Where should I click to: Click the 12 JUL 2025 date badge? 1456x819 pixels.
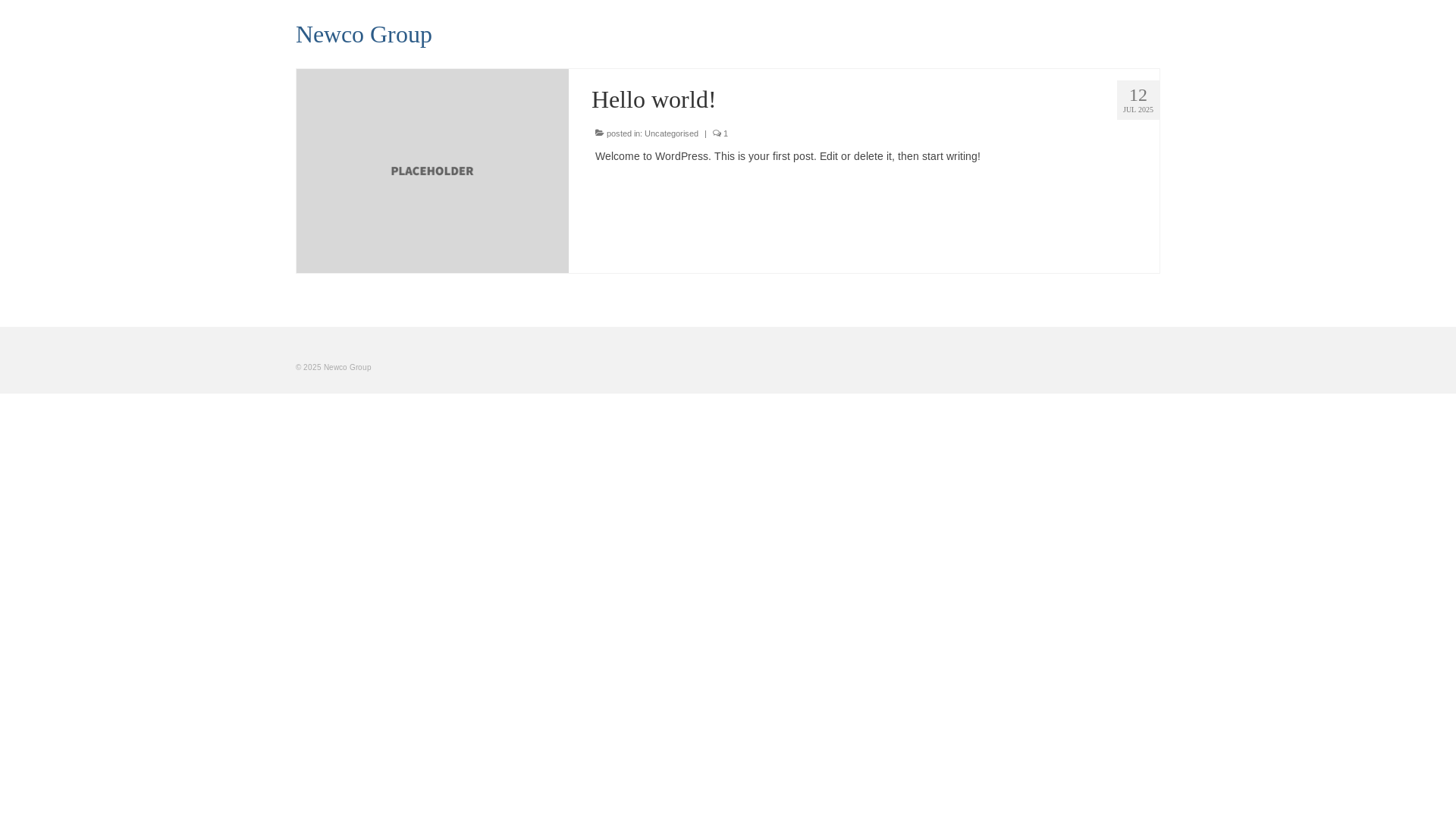pyautogui.click(x=1137, y=100)
